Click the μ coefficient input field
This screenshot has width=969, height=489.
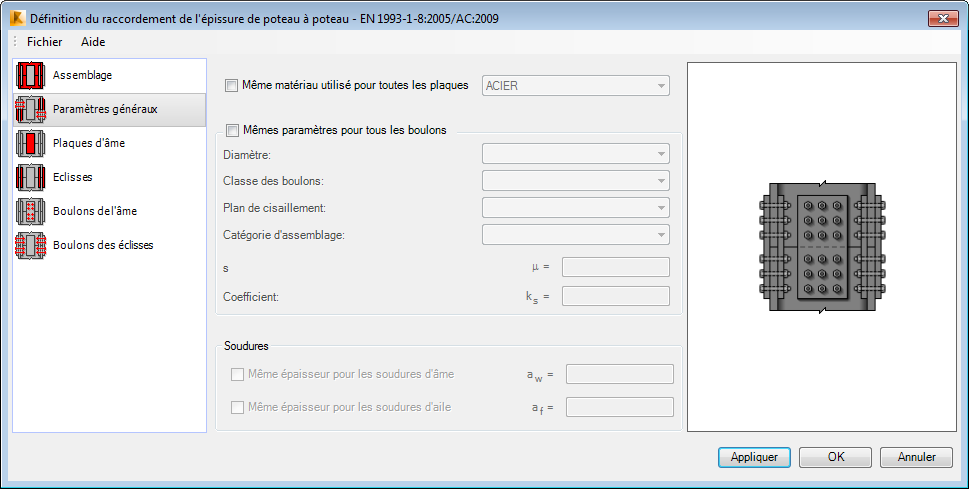tap(615, 267)
